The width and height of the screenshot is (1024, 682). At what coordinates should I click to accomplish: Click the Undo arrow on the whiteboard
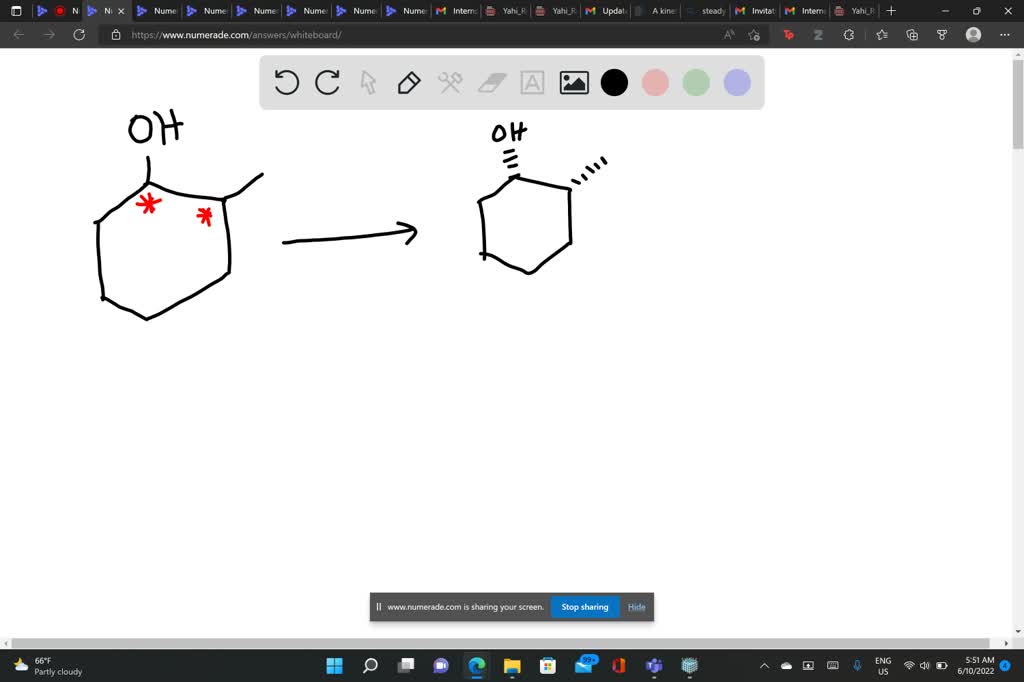286,82
